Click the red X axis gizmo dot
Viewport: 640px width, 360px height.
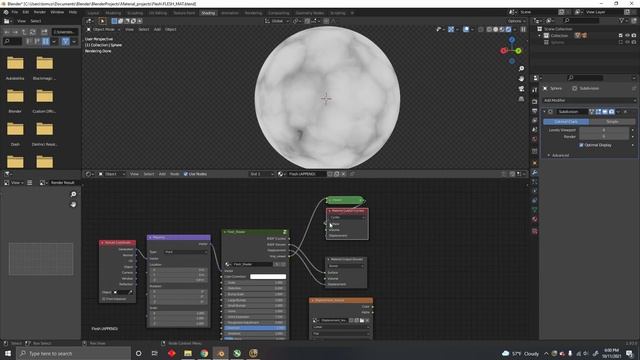pos(504,51)
